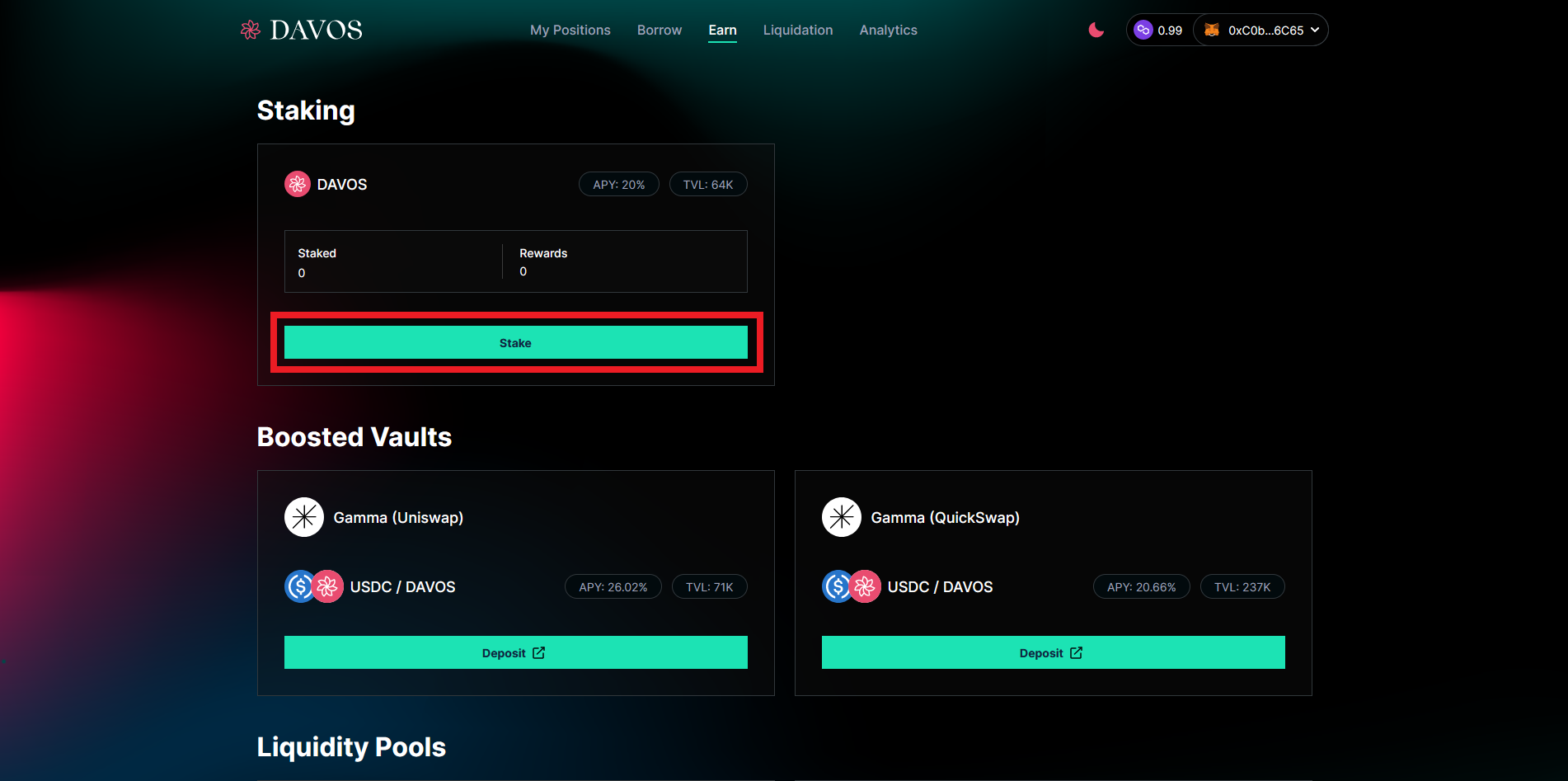Viewport: 1568px width, 781px height.
Task: Expand the wallet address dropdown chevron
Action: [x=1315, y=31]
